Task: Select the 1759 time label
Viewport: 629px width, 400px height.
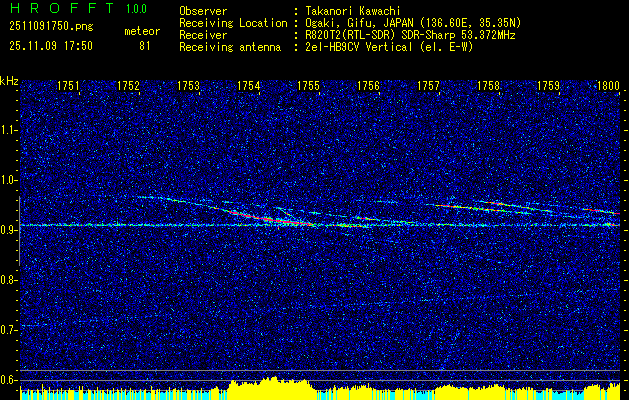Action: click(548, 86)
